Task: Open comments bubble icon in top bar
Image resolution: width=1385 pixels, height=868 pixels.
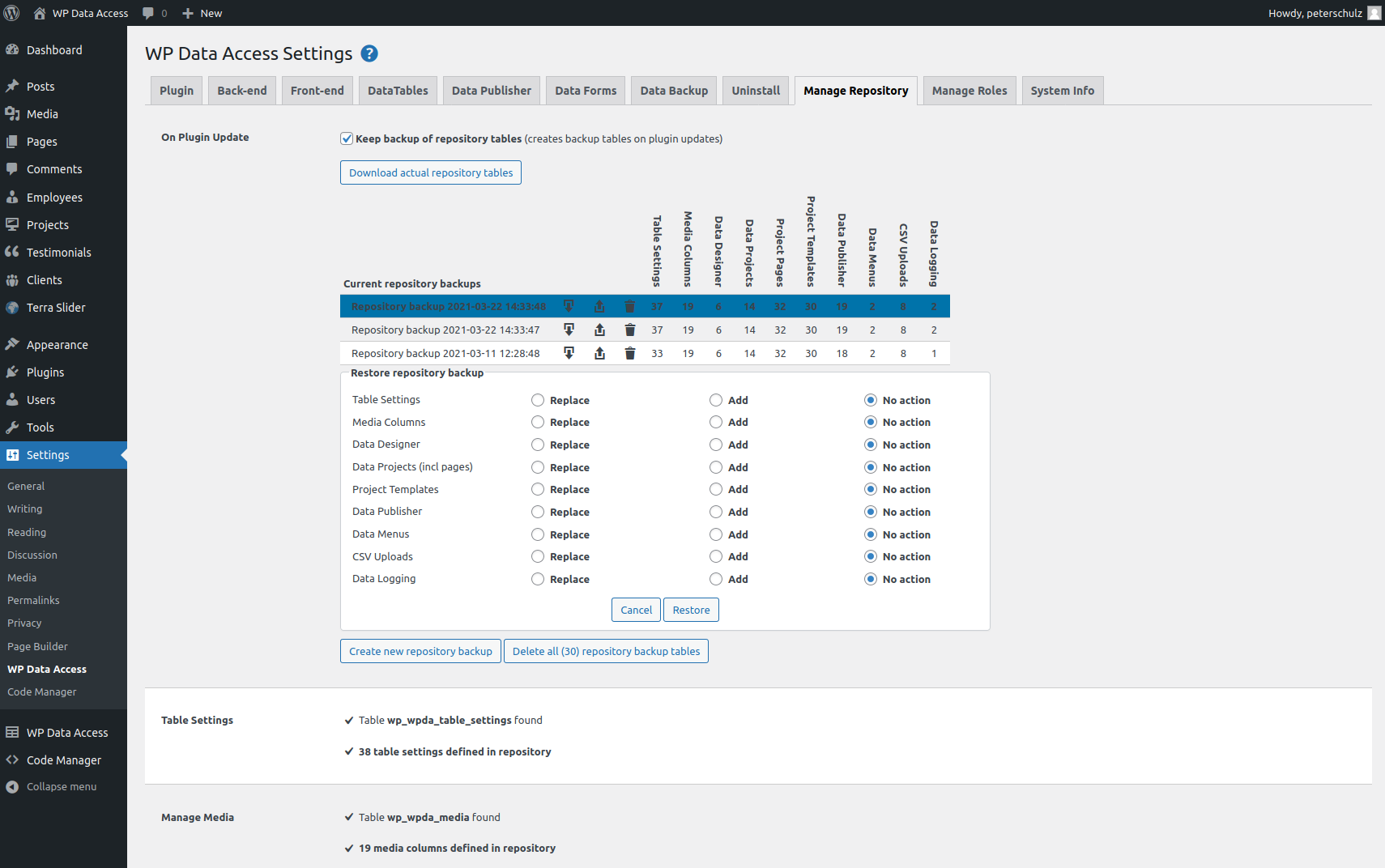Action: pos(148,13)
